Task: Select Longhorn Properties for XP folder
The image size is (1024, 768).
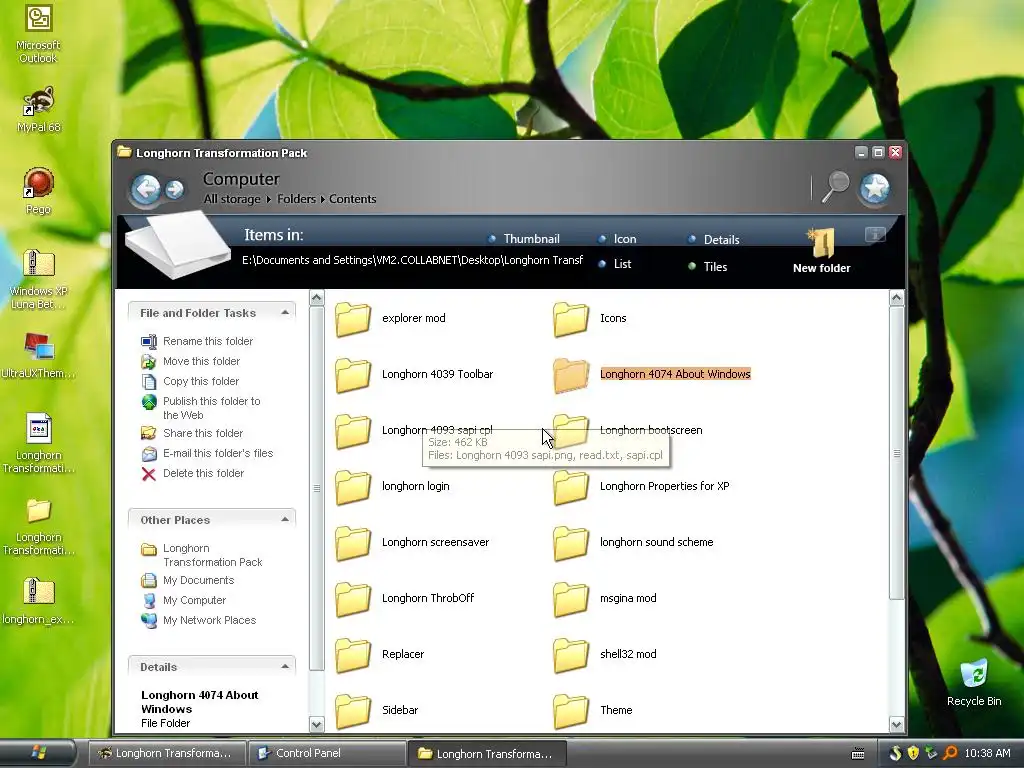Action: click(x=641, y=487)
